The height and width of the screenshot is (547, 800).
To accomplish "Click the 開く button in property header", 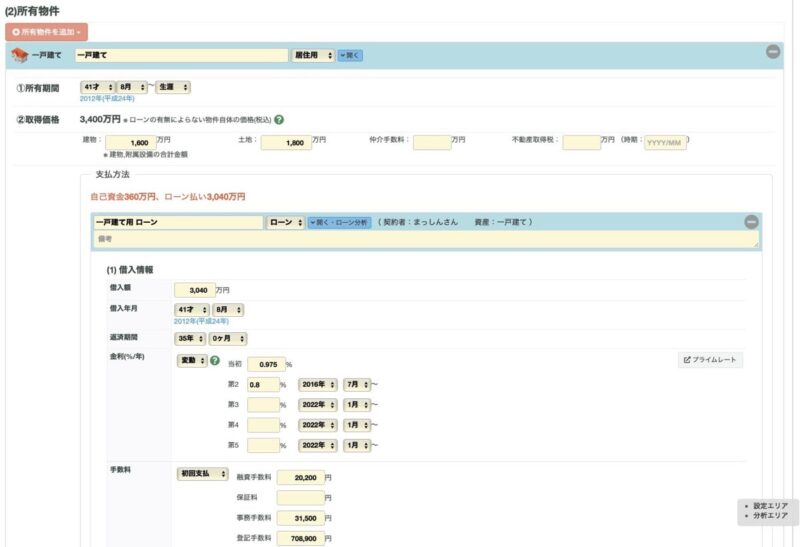I will click(351, 55).
